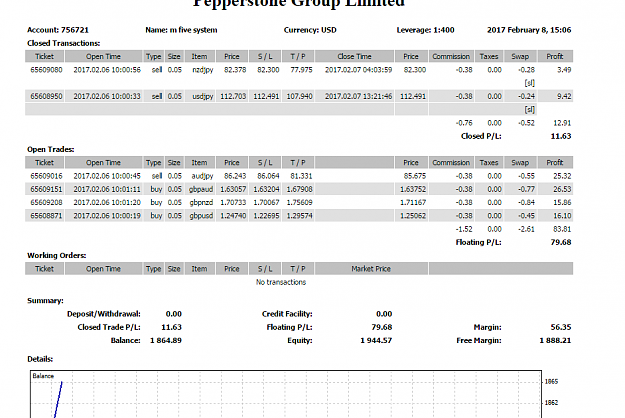This screenshot has width=625, height=418.
Task: Select the gbpnzd item cell
Action: 201,202
